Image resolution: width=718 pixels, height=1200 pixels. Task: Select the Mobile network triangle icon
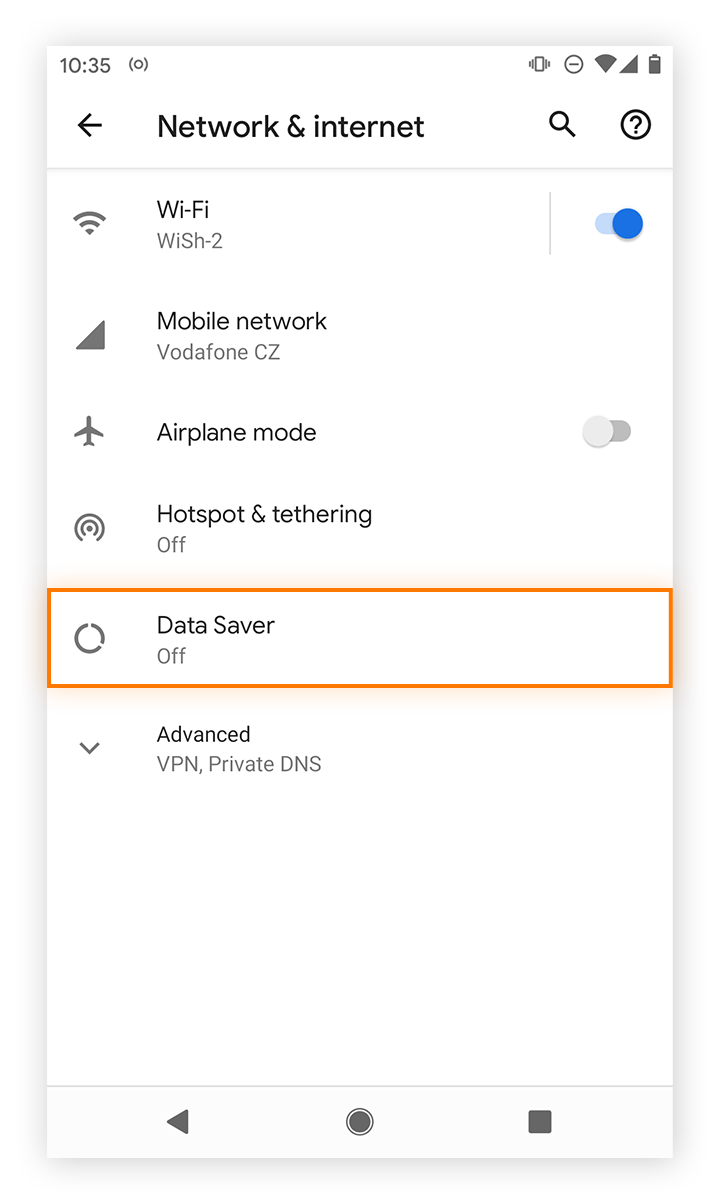click(x=89, y=335)
